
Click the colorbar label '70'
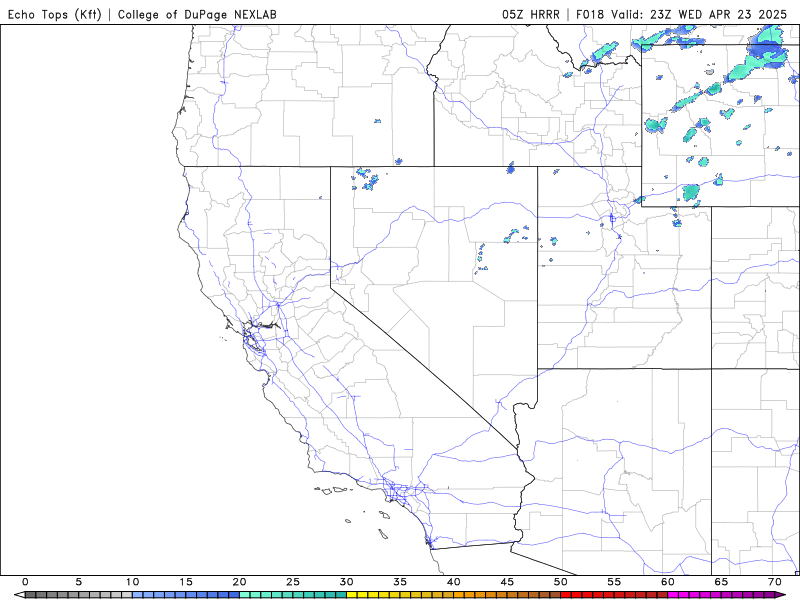pos(775,582)
